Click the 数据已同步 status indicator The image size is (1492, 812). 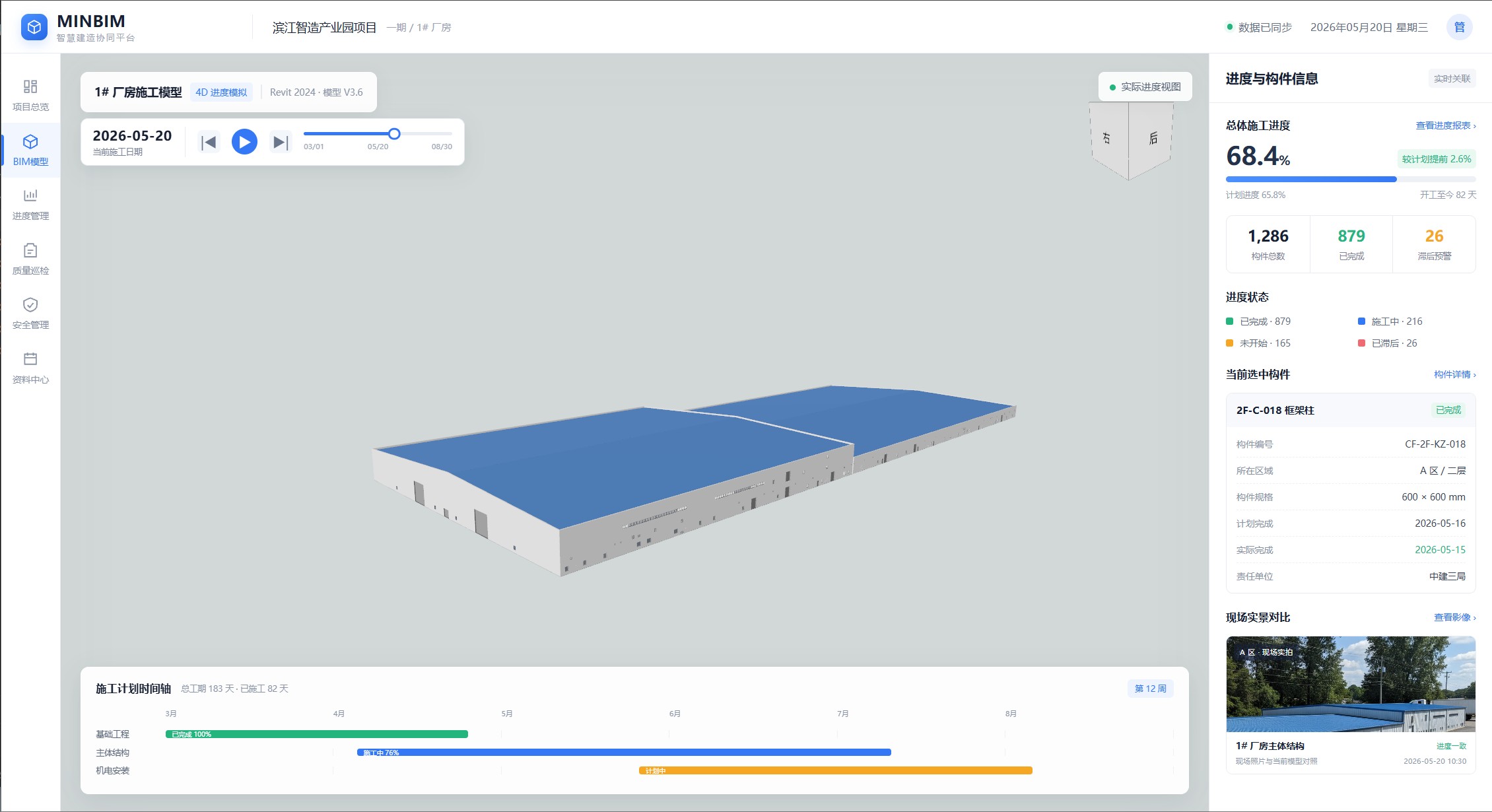[x=1259, y=27]
